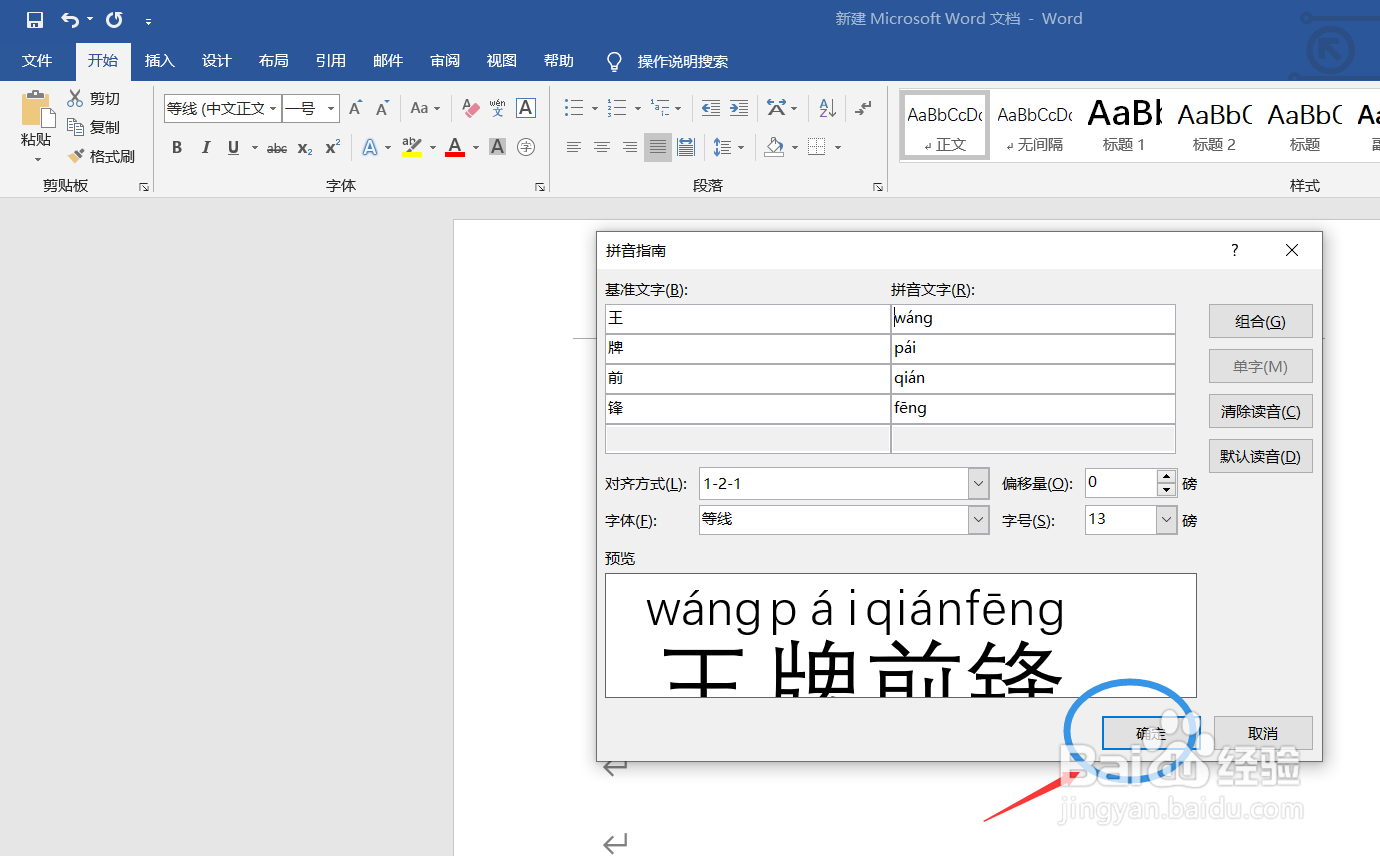Click the 取消 button
Image resolution: width=1380 pixels, height=856 pixels.
pyautogui.click(x=1263, y=733)
